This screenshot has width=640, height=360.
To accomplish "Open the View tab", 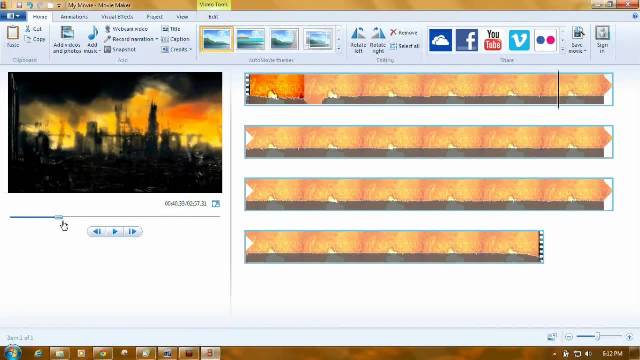I will coord(182,17).
